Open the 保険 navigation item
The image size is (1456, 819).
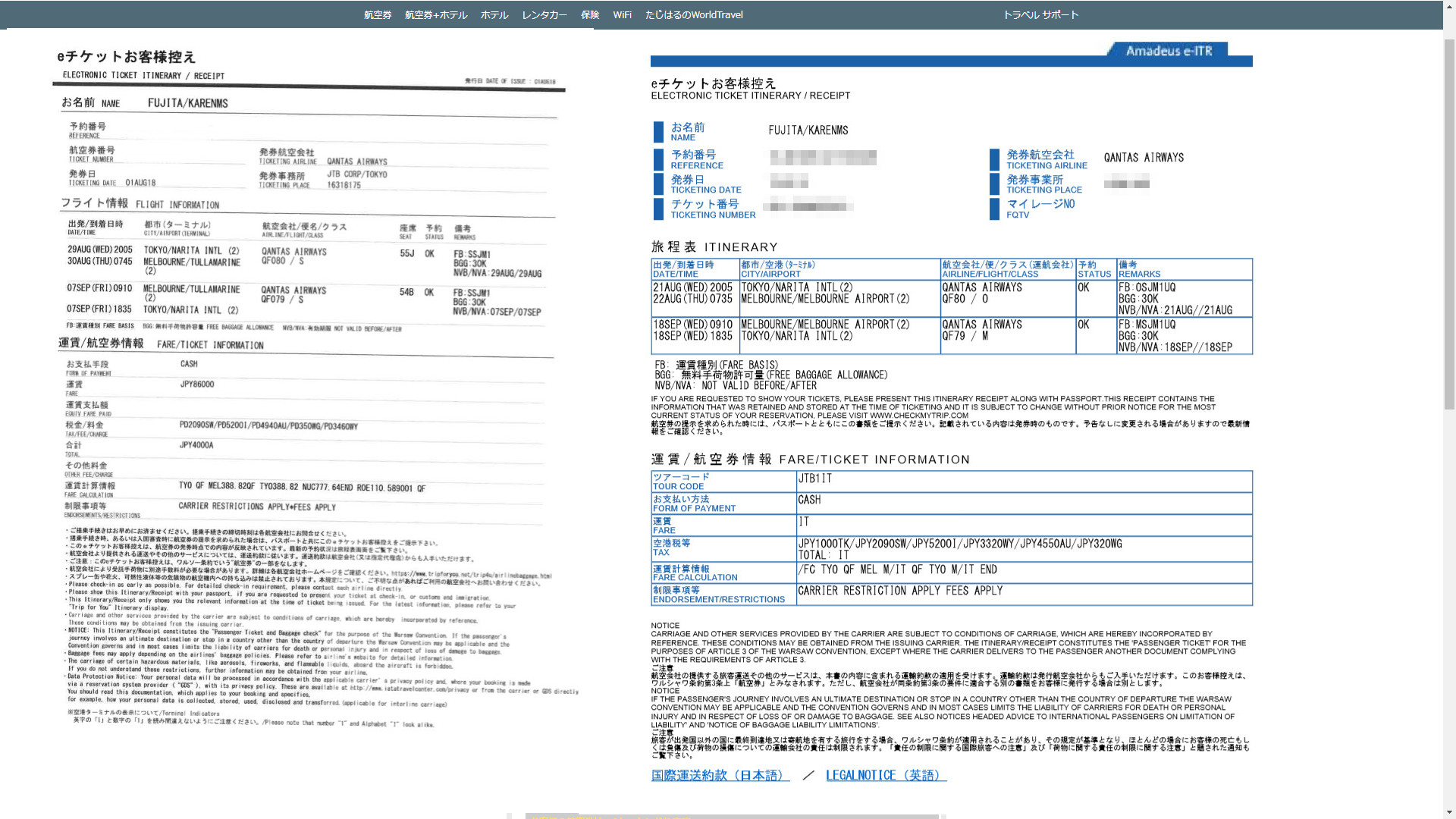(x=590, y=15)
